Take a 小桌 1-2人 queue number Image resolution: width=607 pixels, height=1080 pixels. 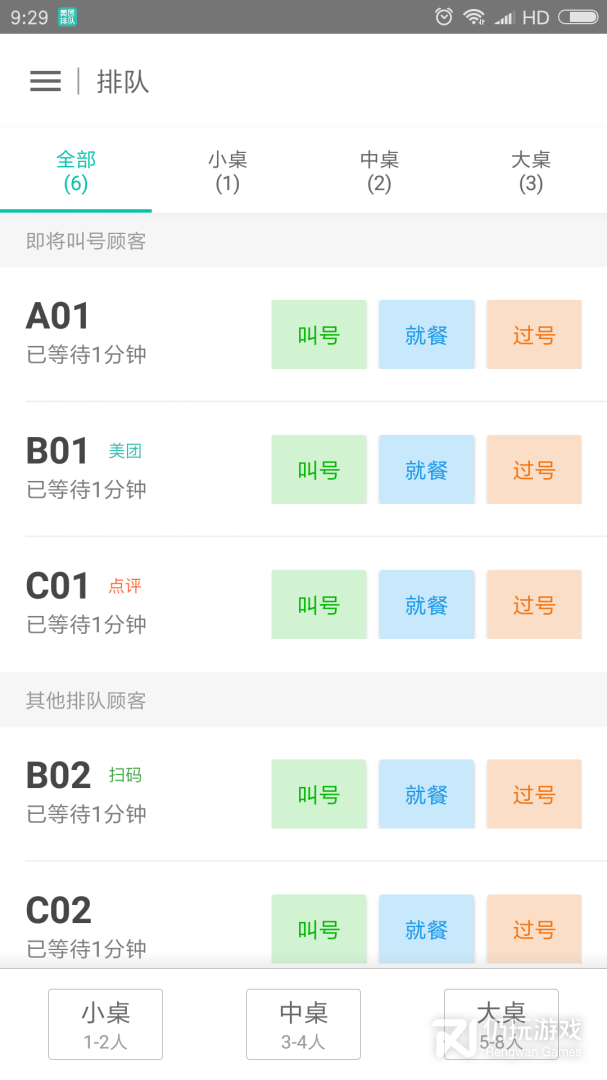click(105, 1024)
